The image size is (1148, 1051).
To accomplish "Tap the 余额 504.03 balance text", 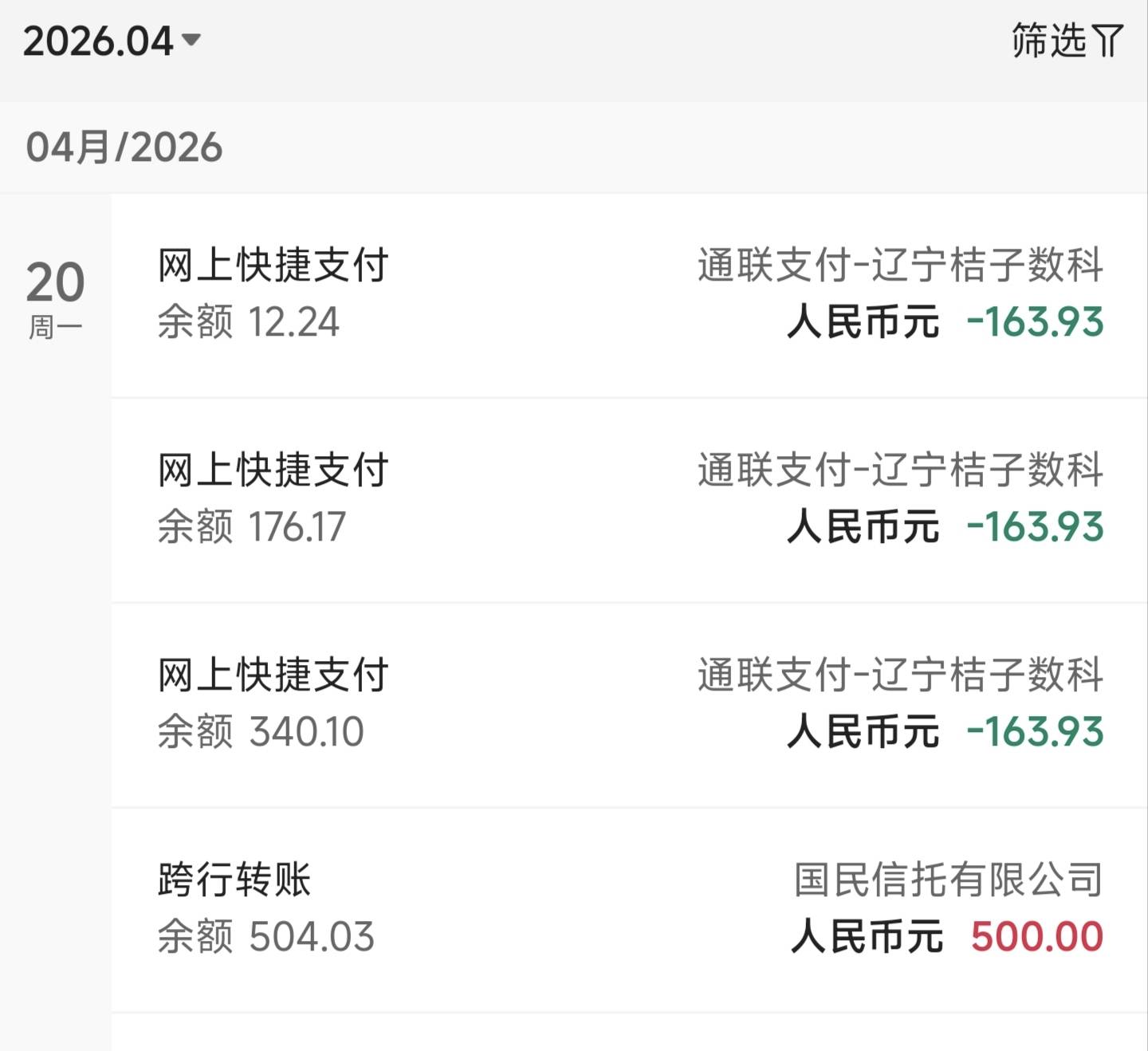I will point(265,937).
